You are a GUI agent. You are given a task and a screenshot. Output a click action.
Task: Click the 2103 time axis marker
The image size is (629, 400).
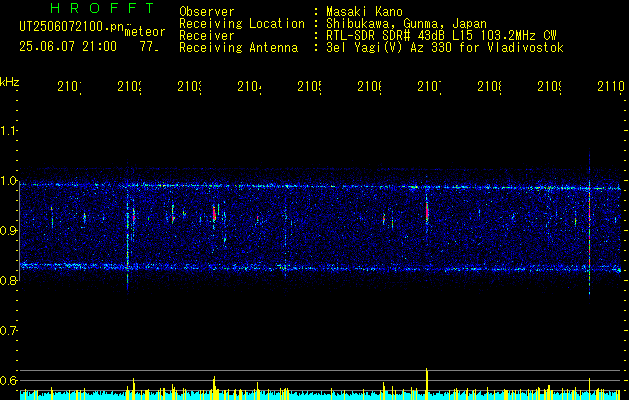[189, 87]
